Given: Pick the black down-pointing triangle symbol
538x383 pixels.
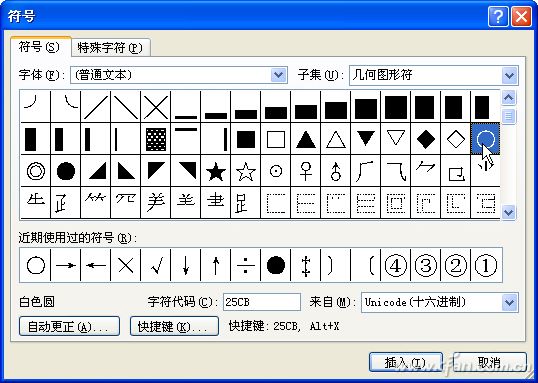Looking at the screenshot, I should point(366,139).
